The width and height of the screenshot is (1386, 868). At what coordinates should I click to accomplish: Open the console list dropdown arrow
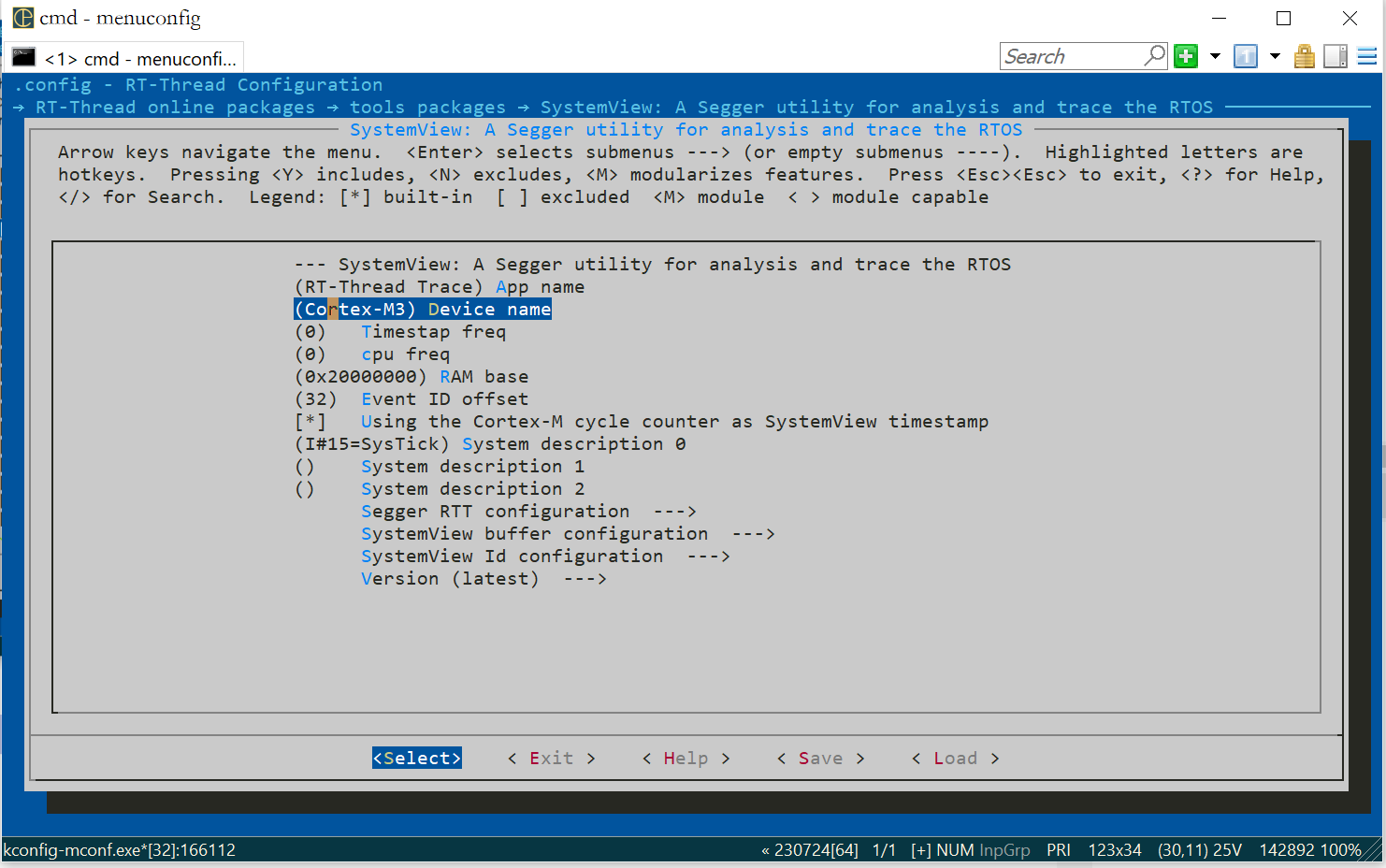(x=1274, y=56)
